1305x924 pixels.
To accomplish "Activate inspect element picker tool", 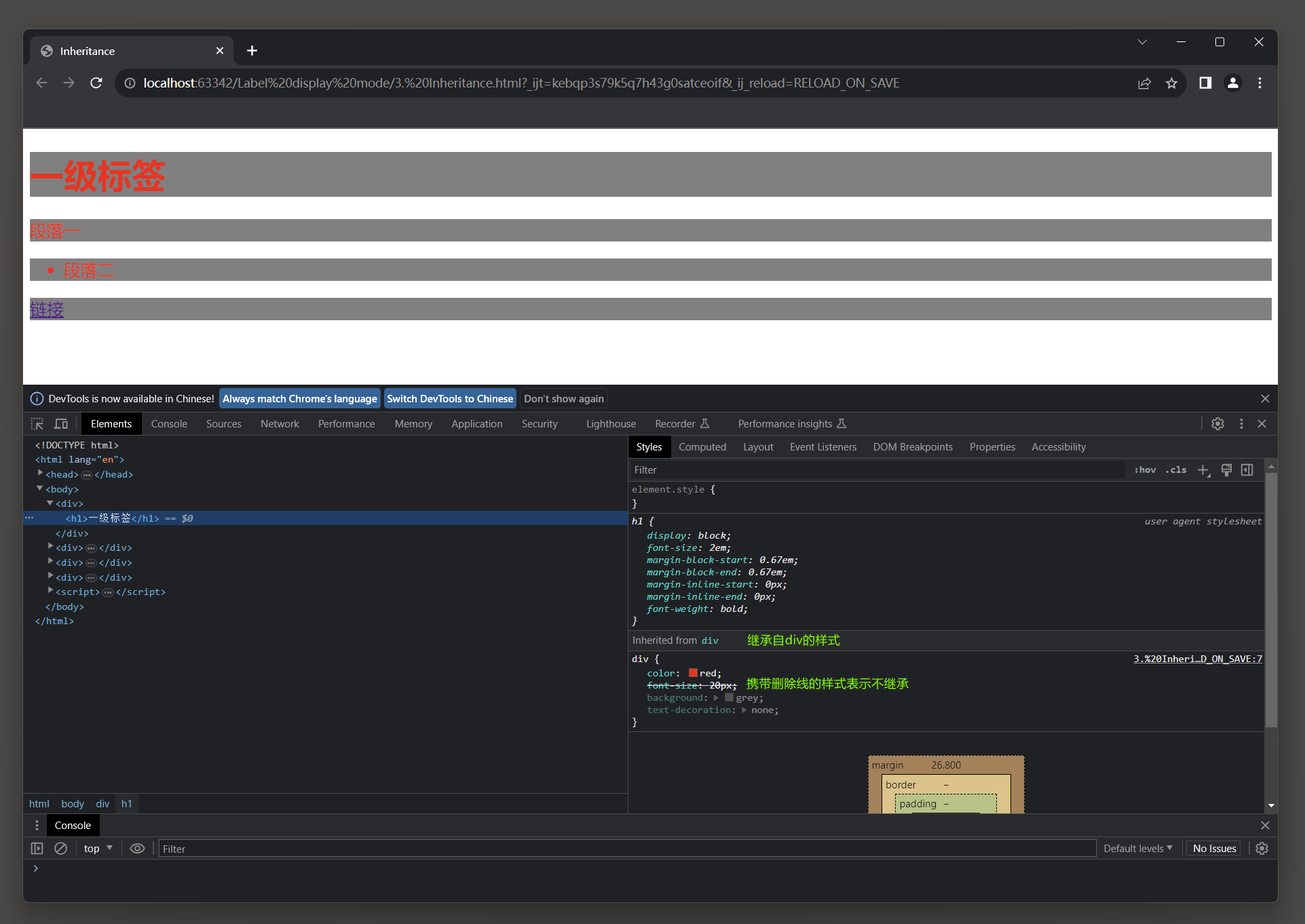I will [x=37, y=424].
